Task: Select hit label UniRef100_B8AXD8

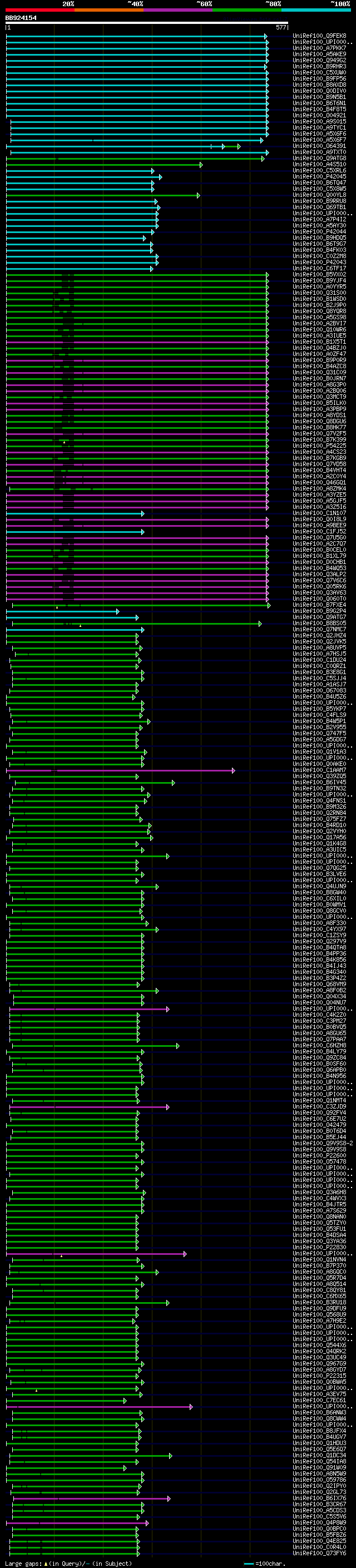Action: 319,85
